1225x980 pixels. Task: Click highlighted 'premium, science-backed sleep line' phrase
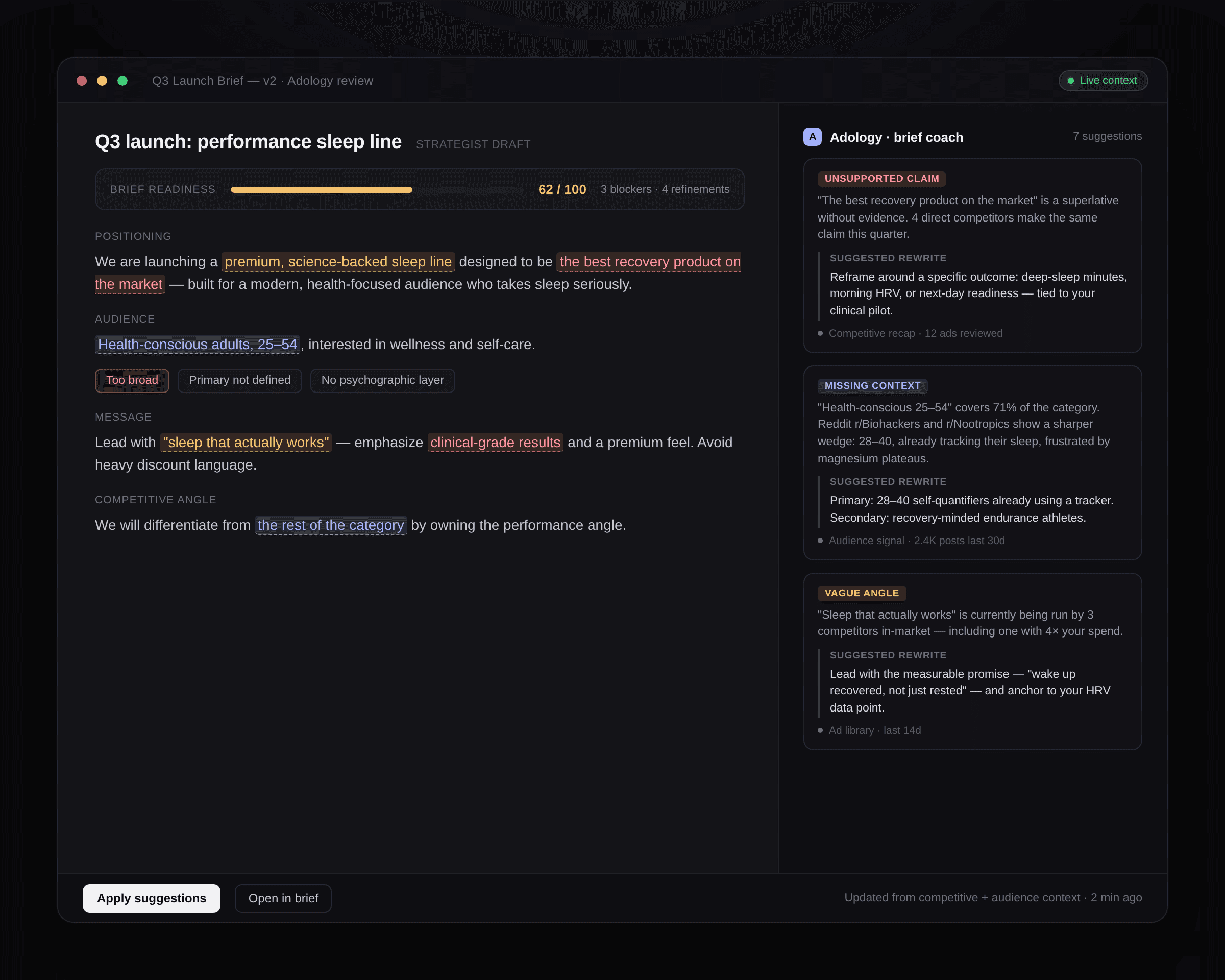tap(338, 262)
